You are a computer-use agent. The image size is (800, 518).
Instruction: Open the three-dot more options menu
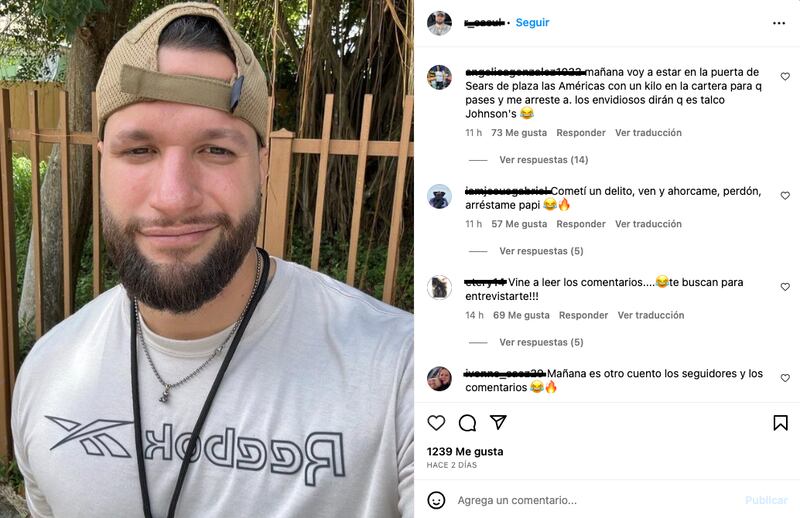(x=779, y=23)
